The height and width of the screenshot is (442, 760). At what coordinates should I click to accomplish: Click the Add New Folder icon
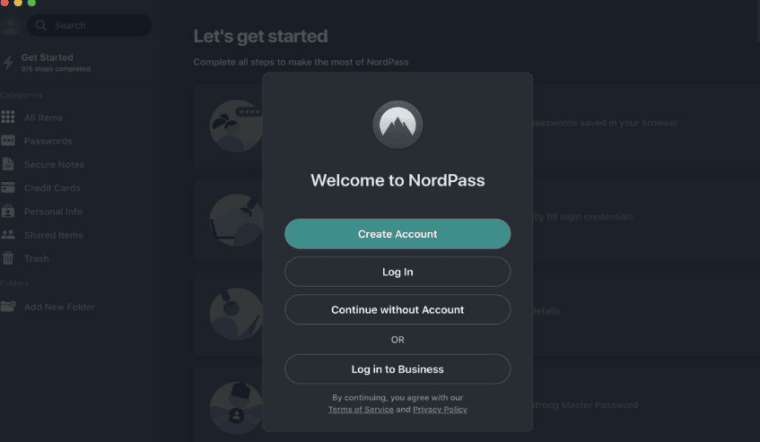point(8,306)
